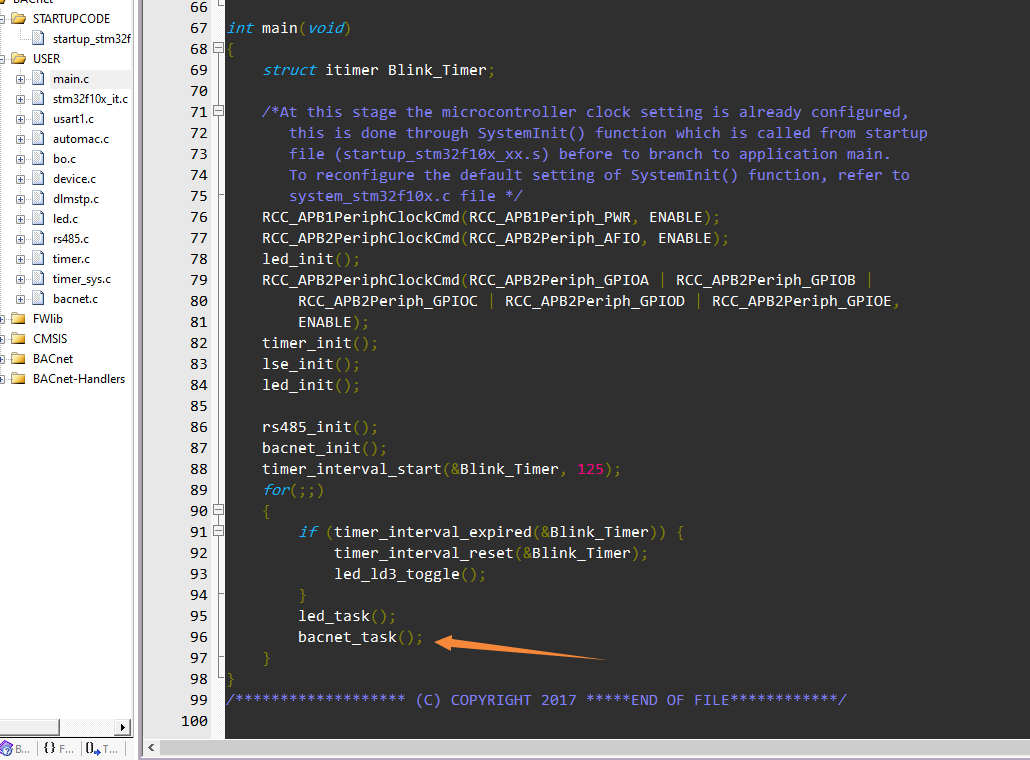
Task: Select led.c in the tree
Action: tap(65, 219)
